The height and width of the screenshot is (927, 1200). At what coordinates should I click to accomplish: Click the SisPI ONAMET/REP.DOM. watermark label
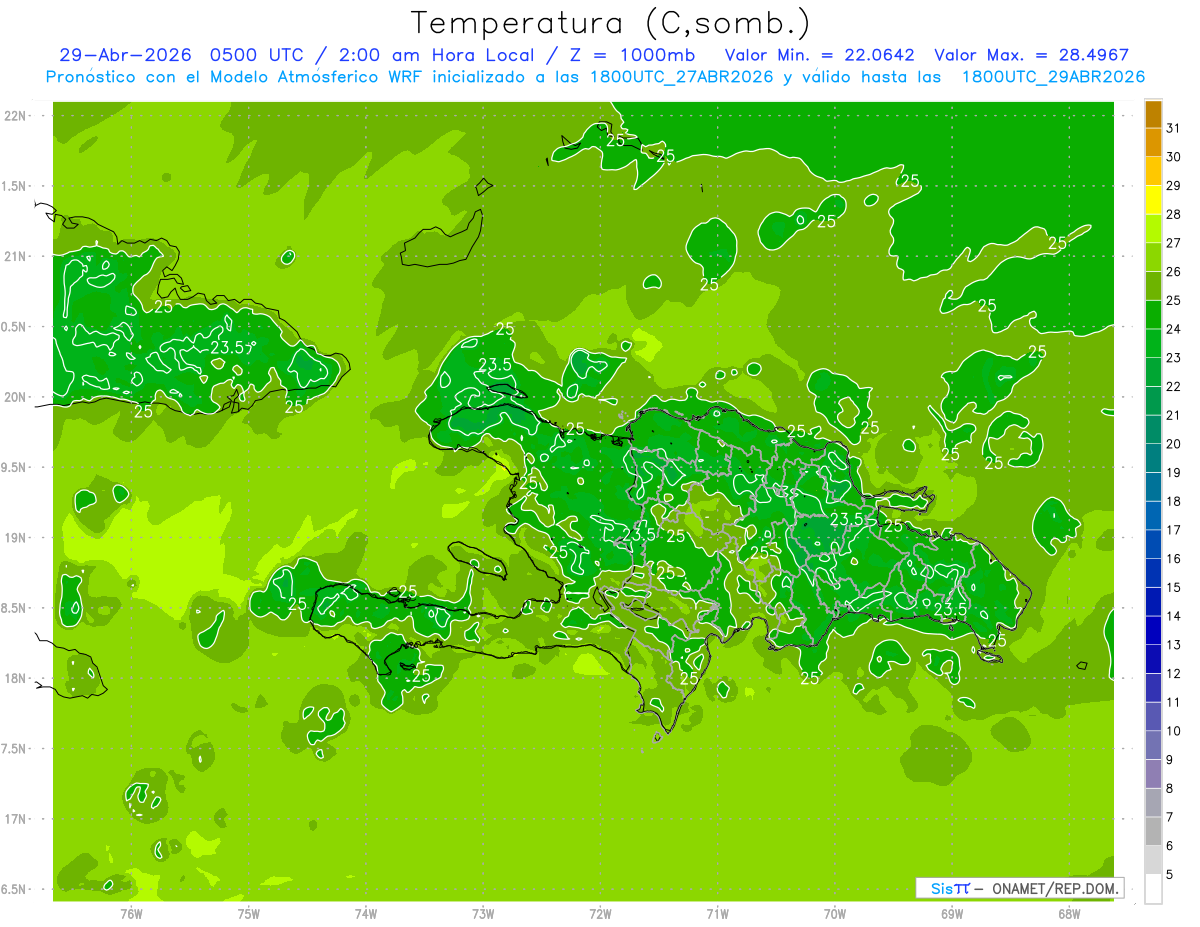click(1019, 888)
